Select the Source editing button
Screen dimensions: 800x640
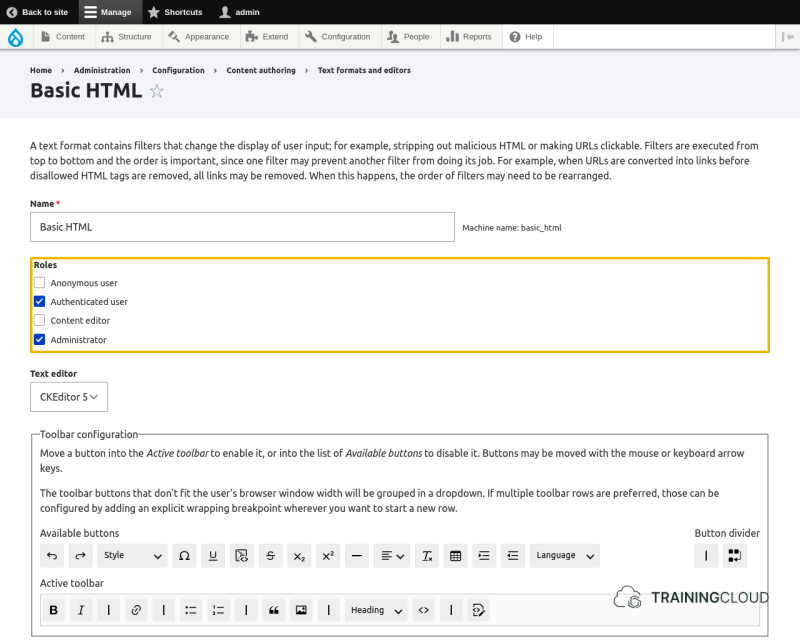479,610
